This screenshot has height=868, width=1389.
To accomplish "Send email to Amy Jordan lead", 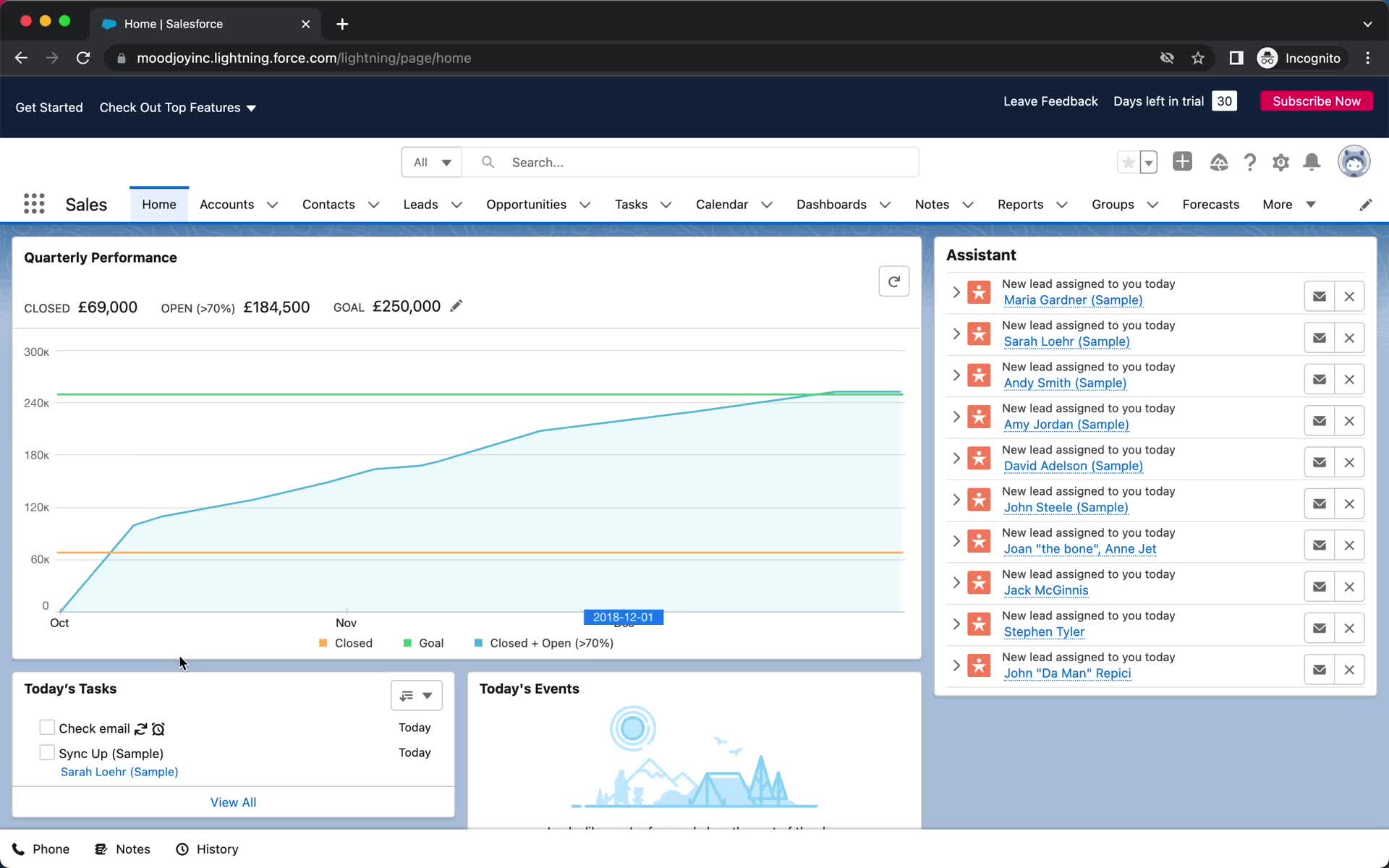I will coord(1319,421).
